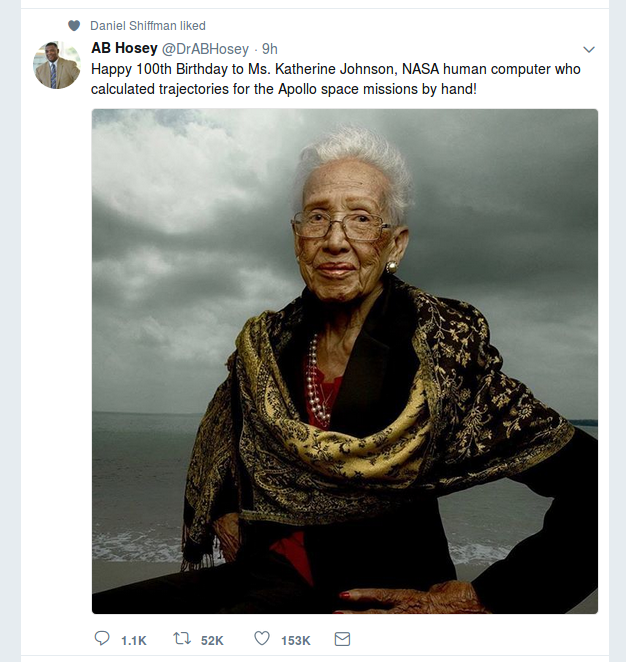The width and height of the screenshot is (626, 662).
Task: Retweet AB Hosey's post using the retweet icon
Action: [x=182, y=638]
